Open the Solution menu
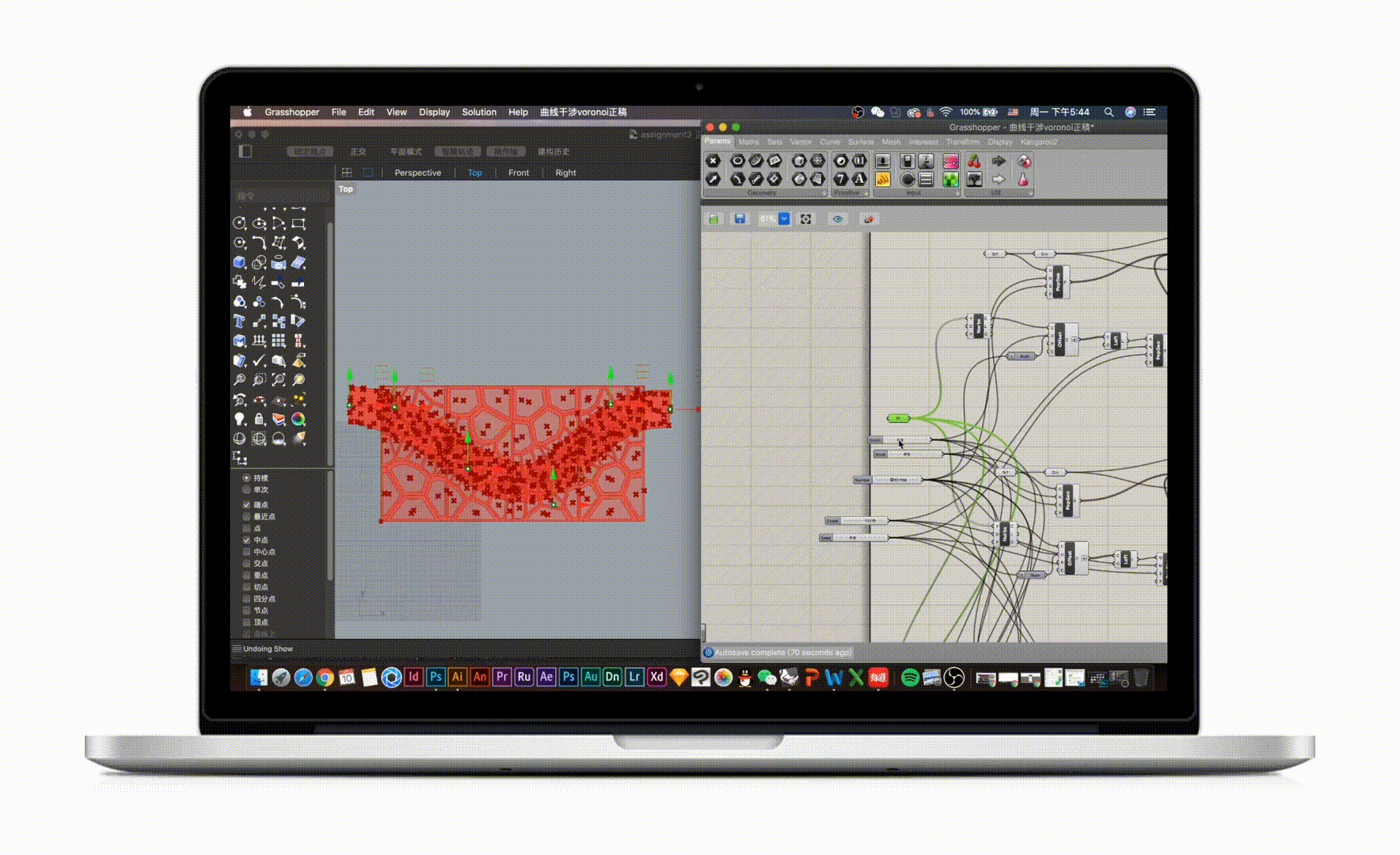This screenshot has width=1400, height=855. point(479,112)
